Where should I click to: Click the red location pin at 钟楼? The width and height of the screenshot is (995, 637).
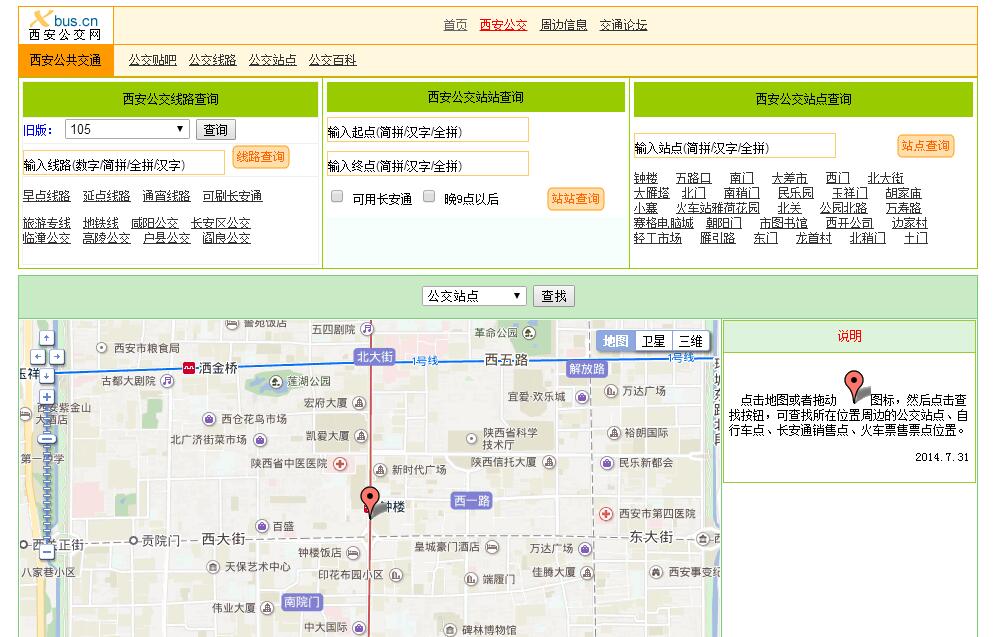point(370,498)
